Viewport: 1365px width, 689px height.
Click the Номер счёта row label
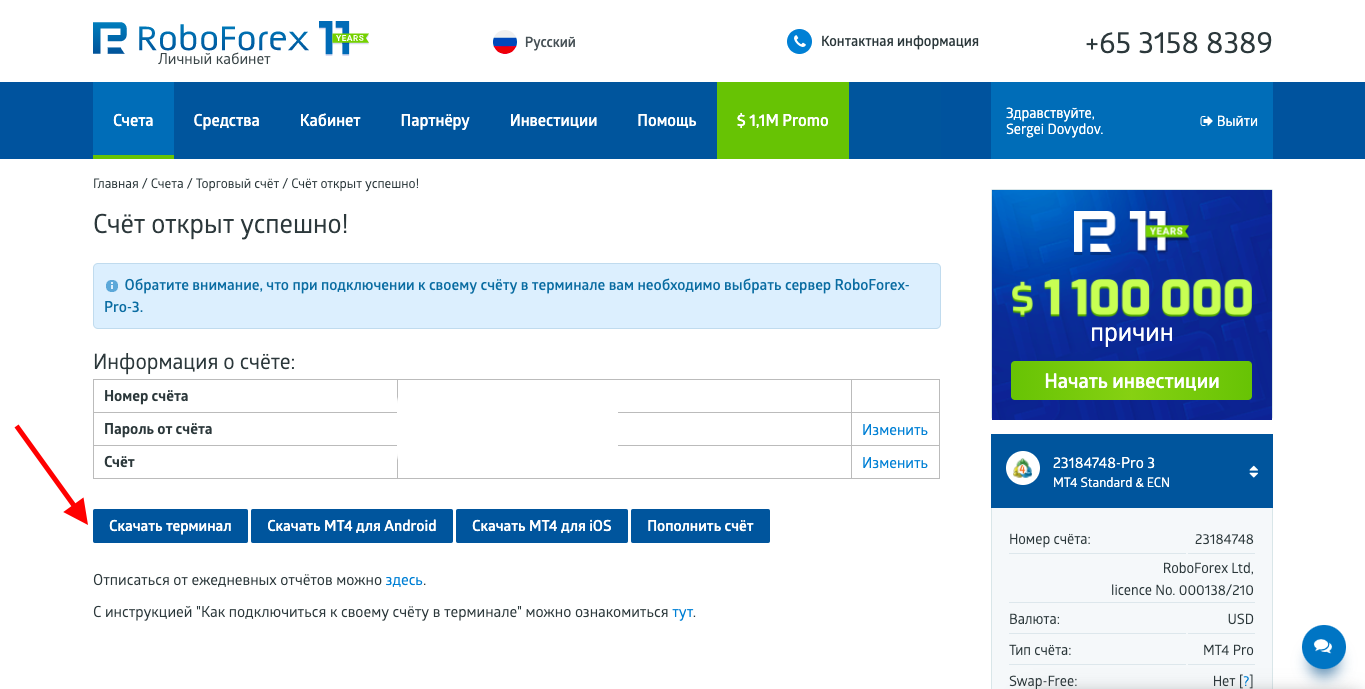(146, 396)
